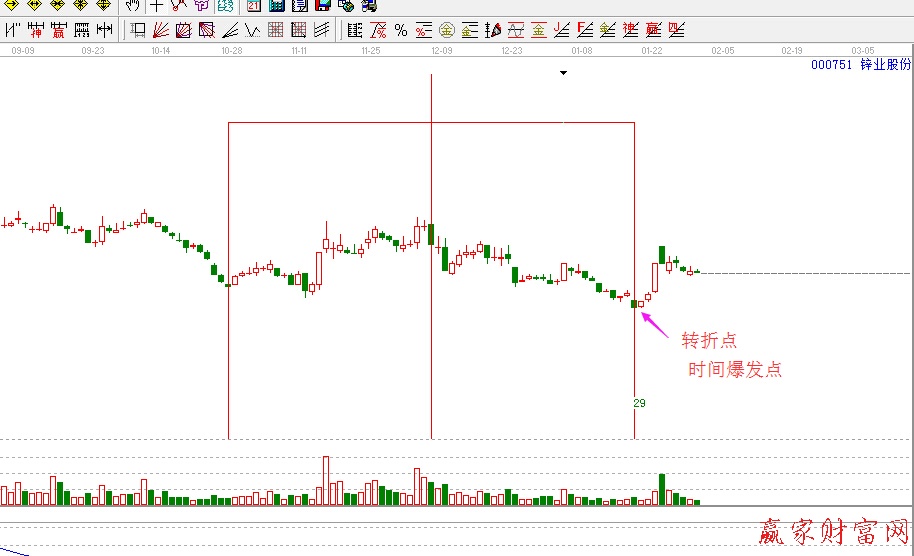The width and height of the screenshot is (914, 556).
Task: Select the zigzag wave line tool
Action: pyautogui.click(x=252, y=30)
